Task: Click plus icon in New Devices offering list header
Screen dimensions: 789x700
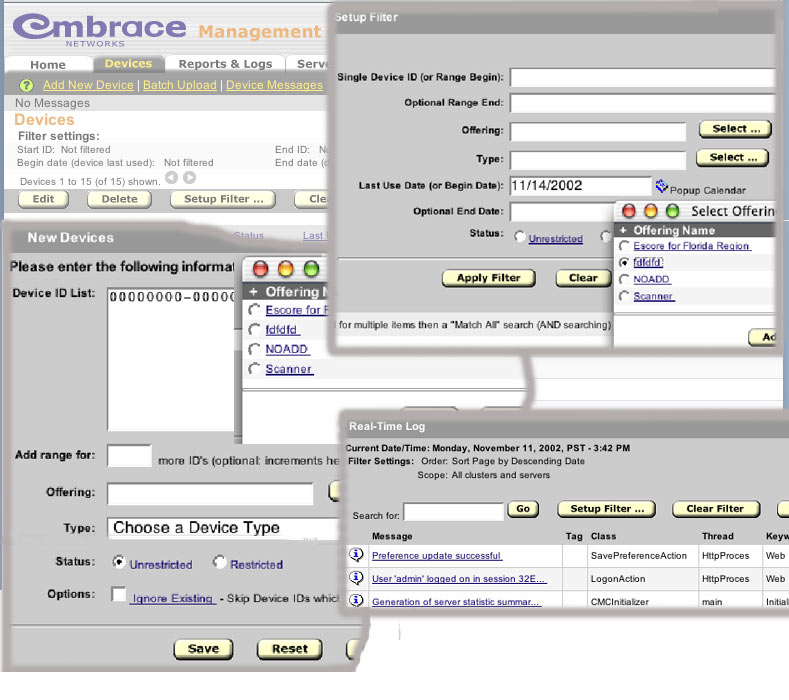Action: 253,292
